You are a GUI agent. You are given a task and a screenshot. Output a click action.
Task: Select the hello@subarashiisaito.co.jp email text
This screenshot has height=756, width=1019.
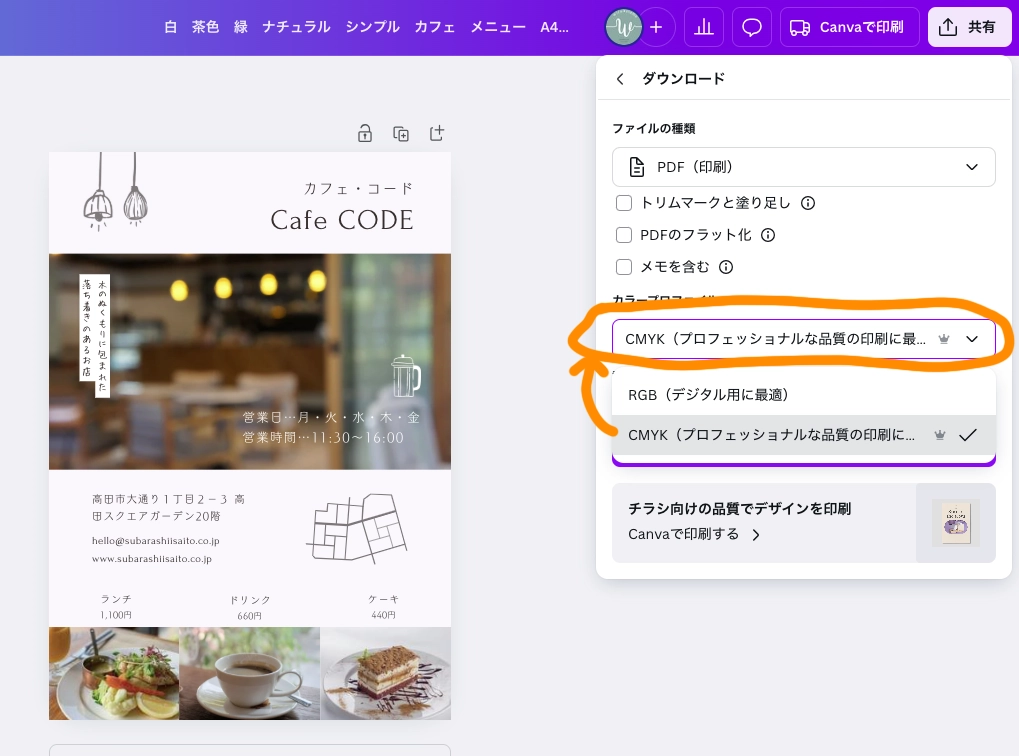(155, 541)
